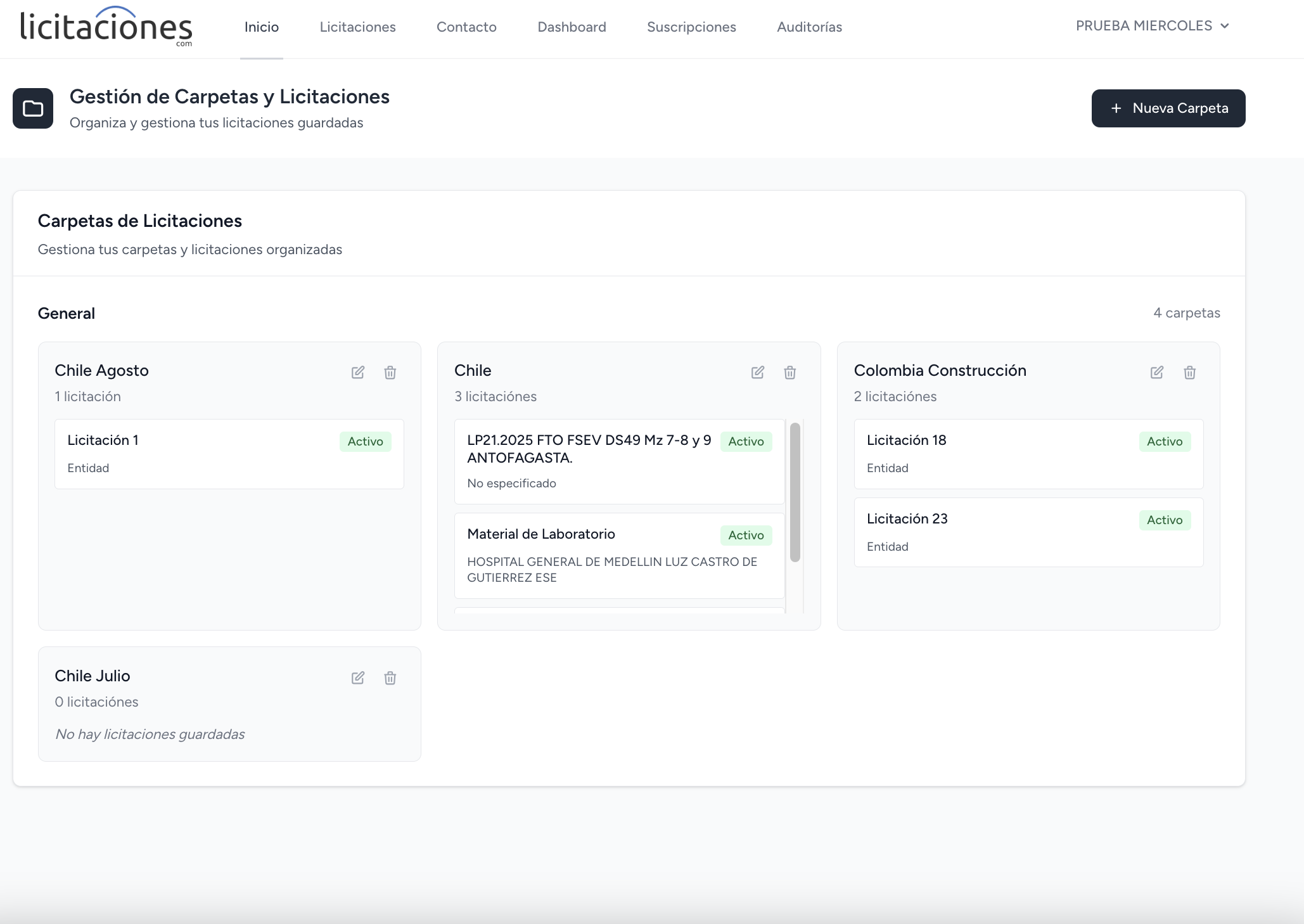
Task: Delete the Colombia Construcción folder
Action: tap(1190, 372)
